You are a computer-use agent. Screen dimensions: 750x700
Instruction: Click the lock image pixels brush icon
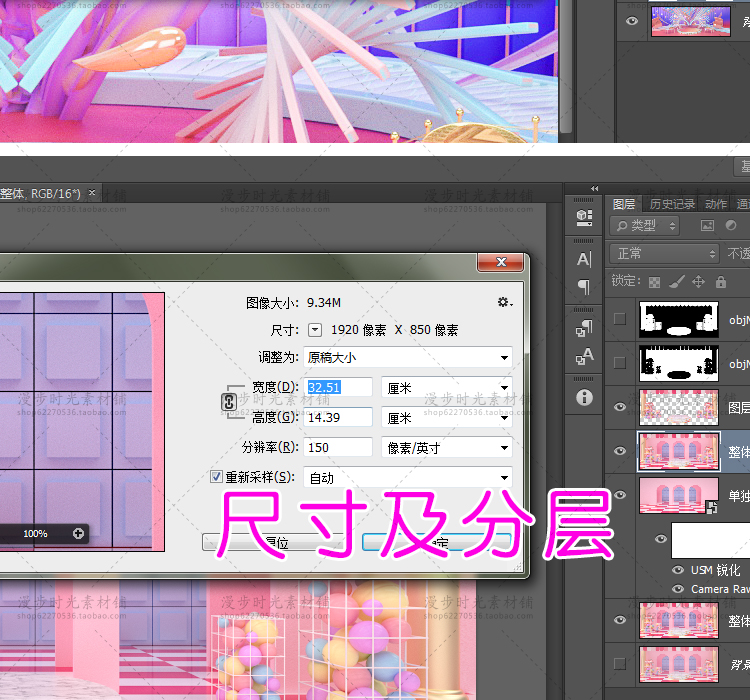[x=676, y=282]
